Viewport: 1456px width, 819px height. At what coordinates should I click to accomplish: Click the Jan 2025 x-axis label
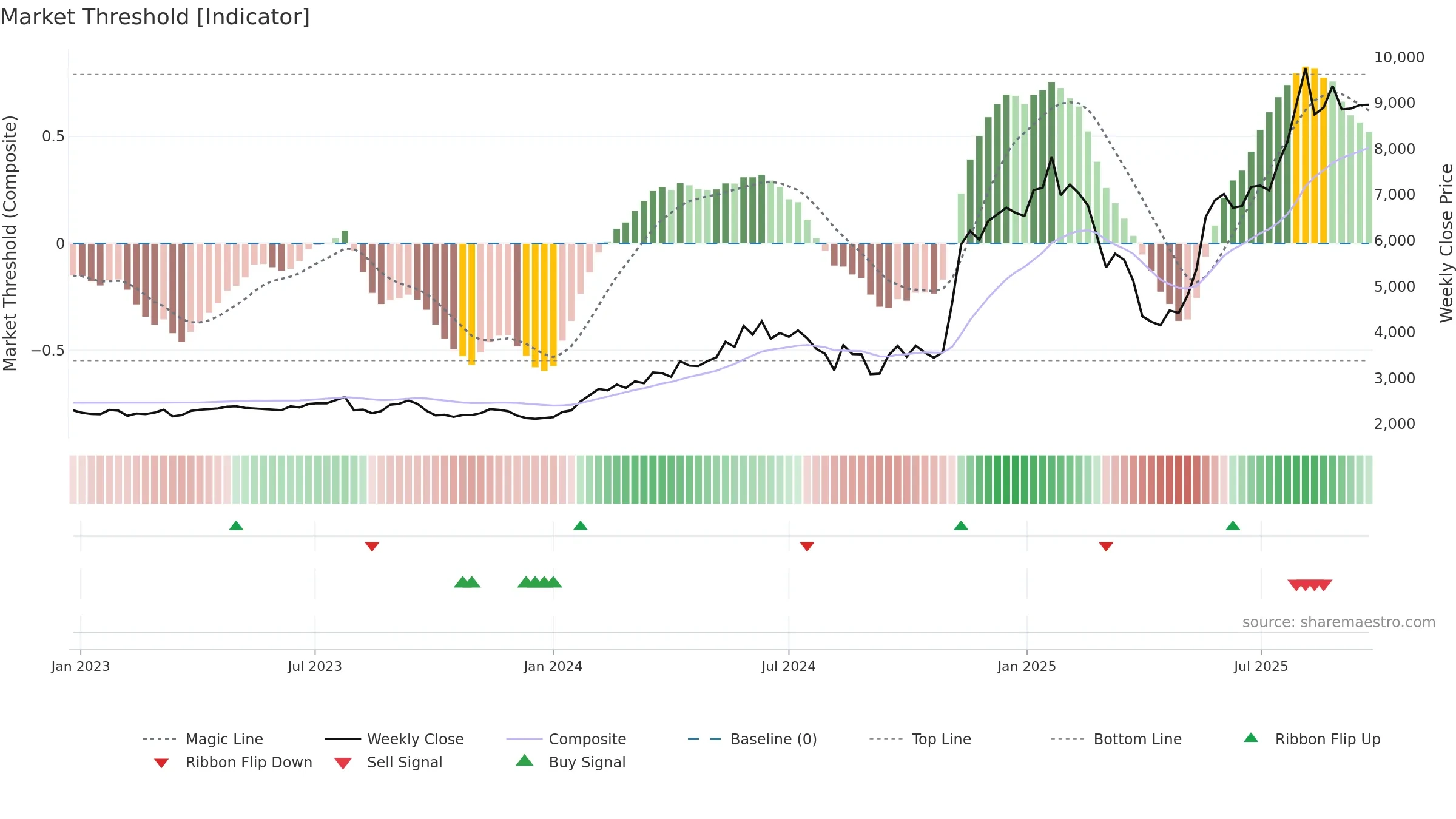[1027, 667]
